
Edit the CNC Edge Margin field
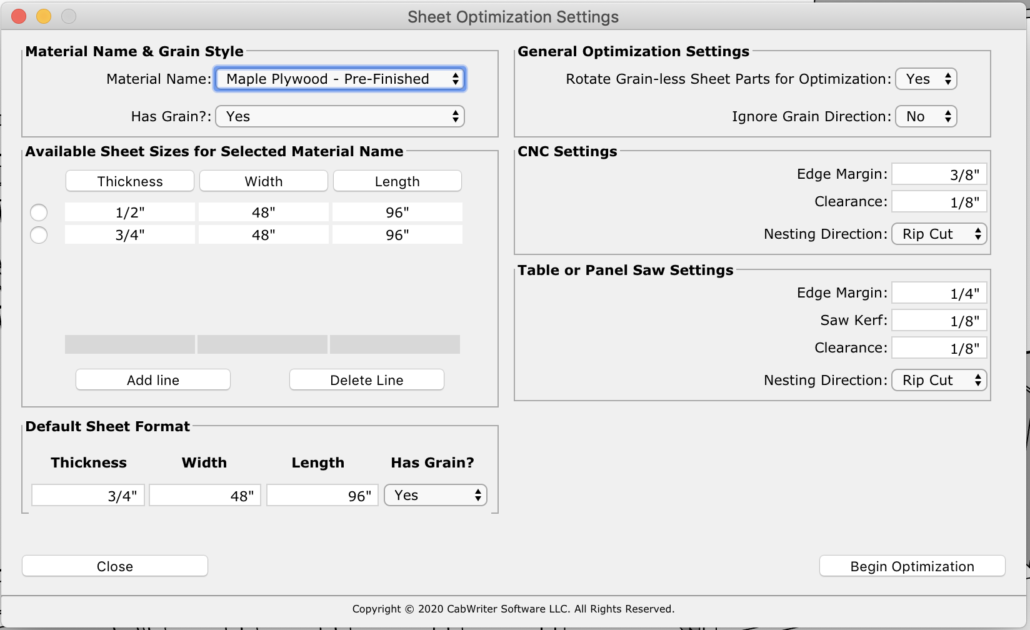[939, 174]
